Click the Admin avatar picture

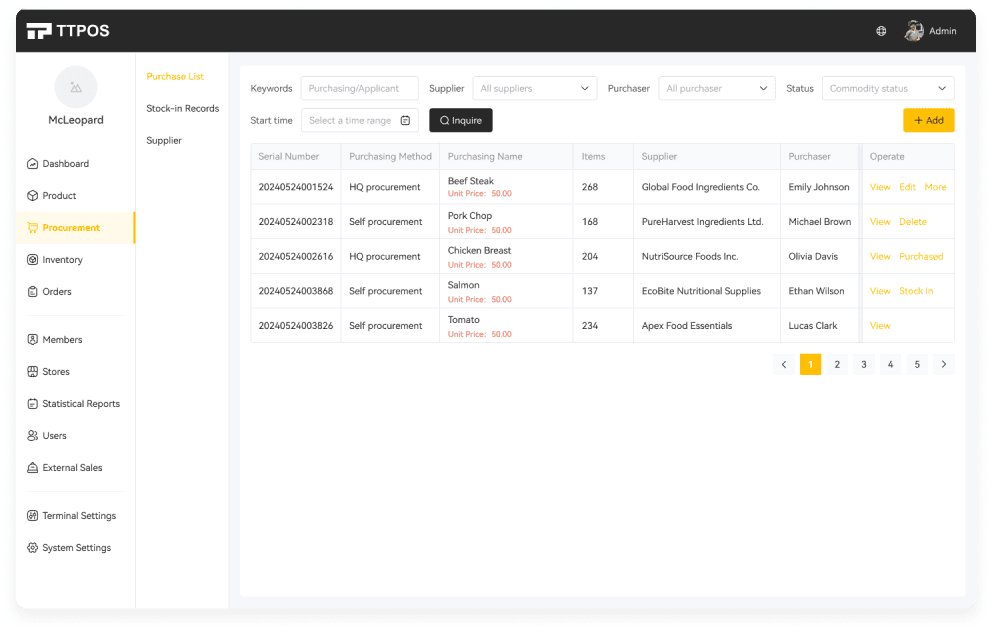coord(914,30)
